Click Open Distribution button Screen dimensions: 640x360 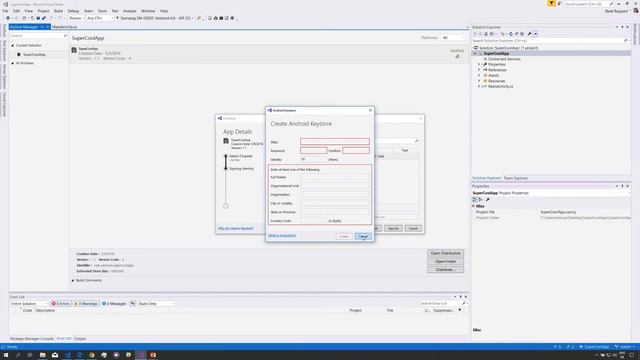click(x=445, y=253)
